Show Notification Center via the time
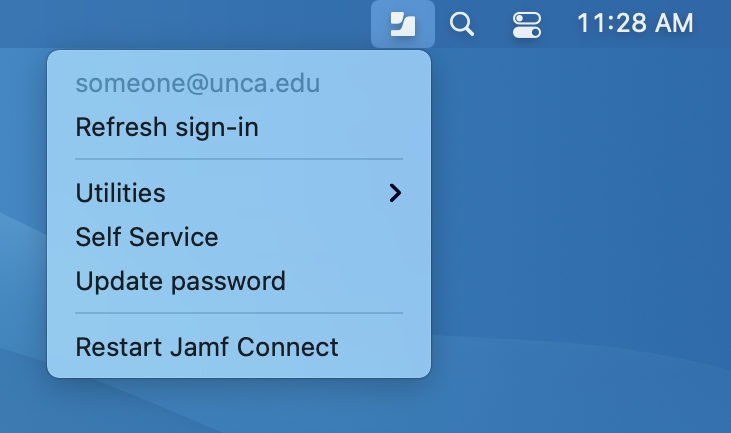The width and height of the screenshot is (731, 433). (635, 24)
